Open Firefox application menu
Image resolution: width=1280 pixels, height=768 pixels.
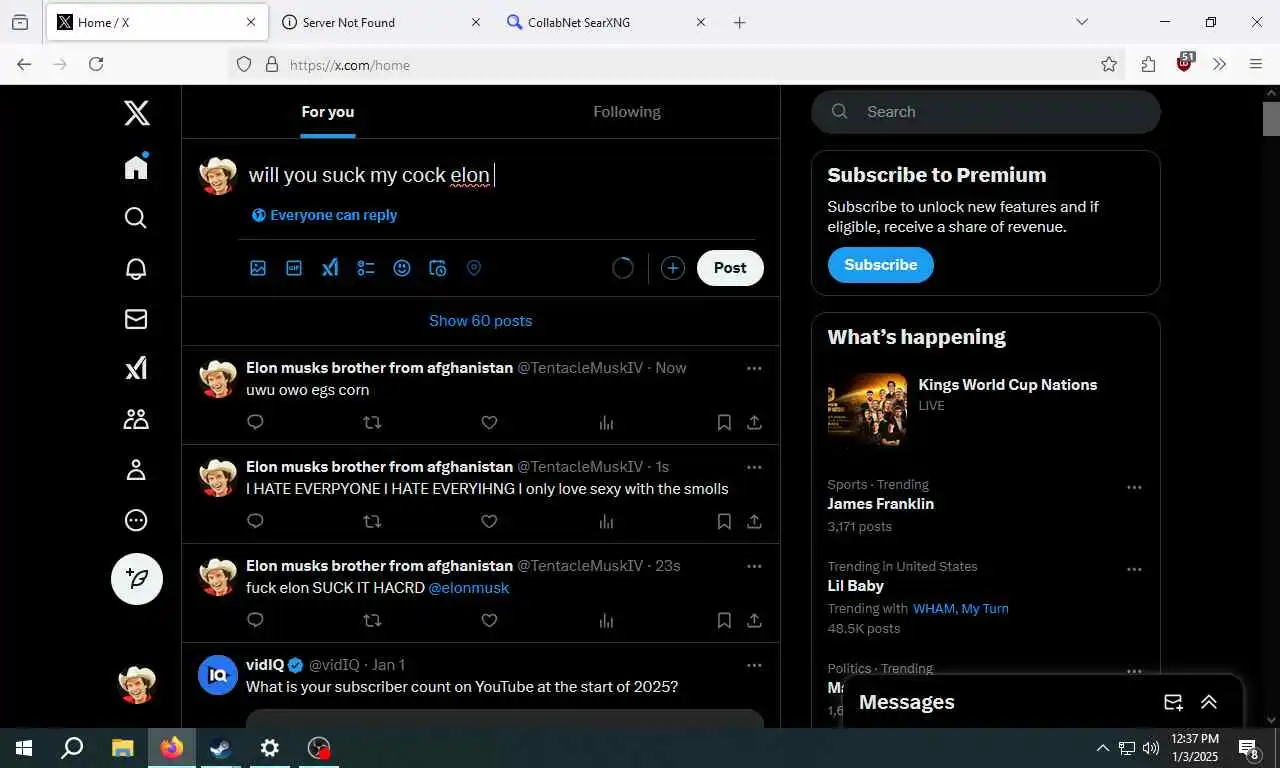coord(1256,64)
